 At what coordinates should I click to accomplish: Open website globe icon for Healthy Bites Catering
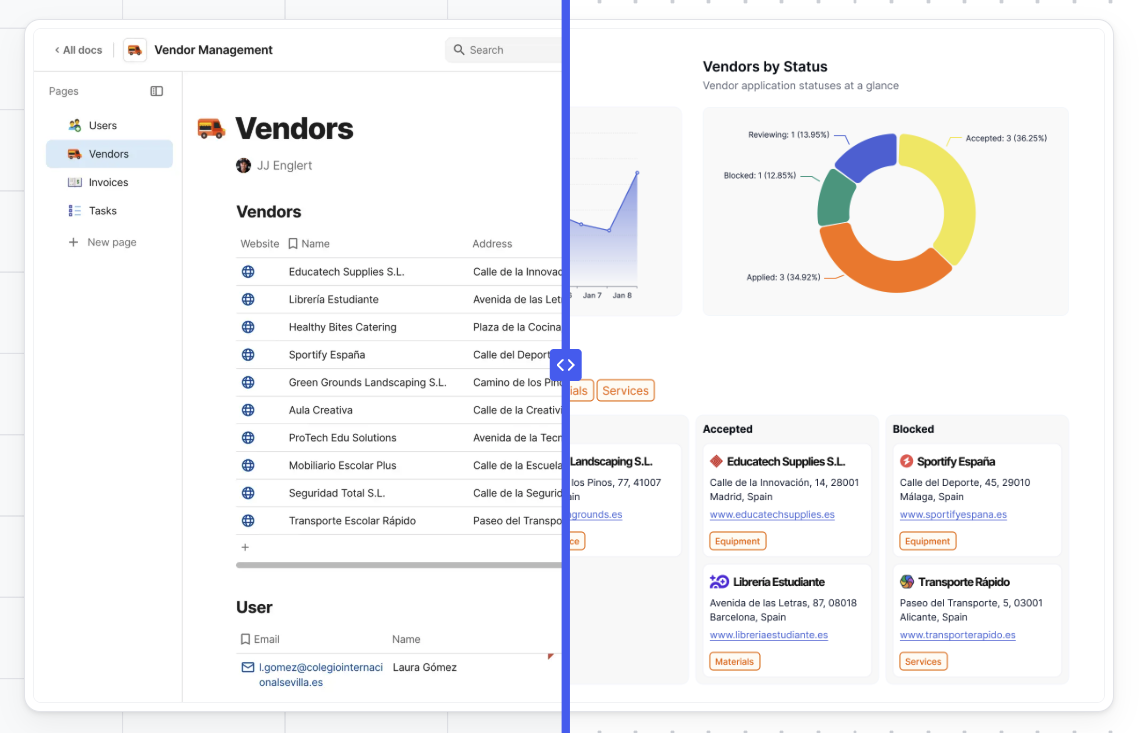(x=248, y=327)
